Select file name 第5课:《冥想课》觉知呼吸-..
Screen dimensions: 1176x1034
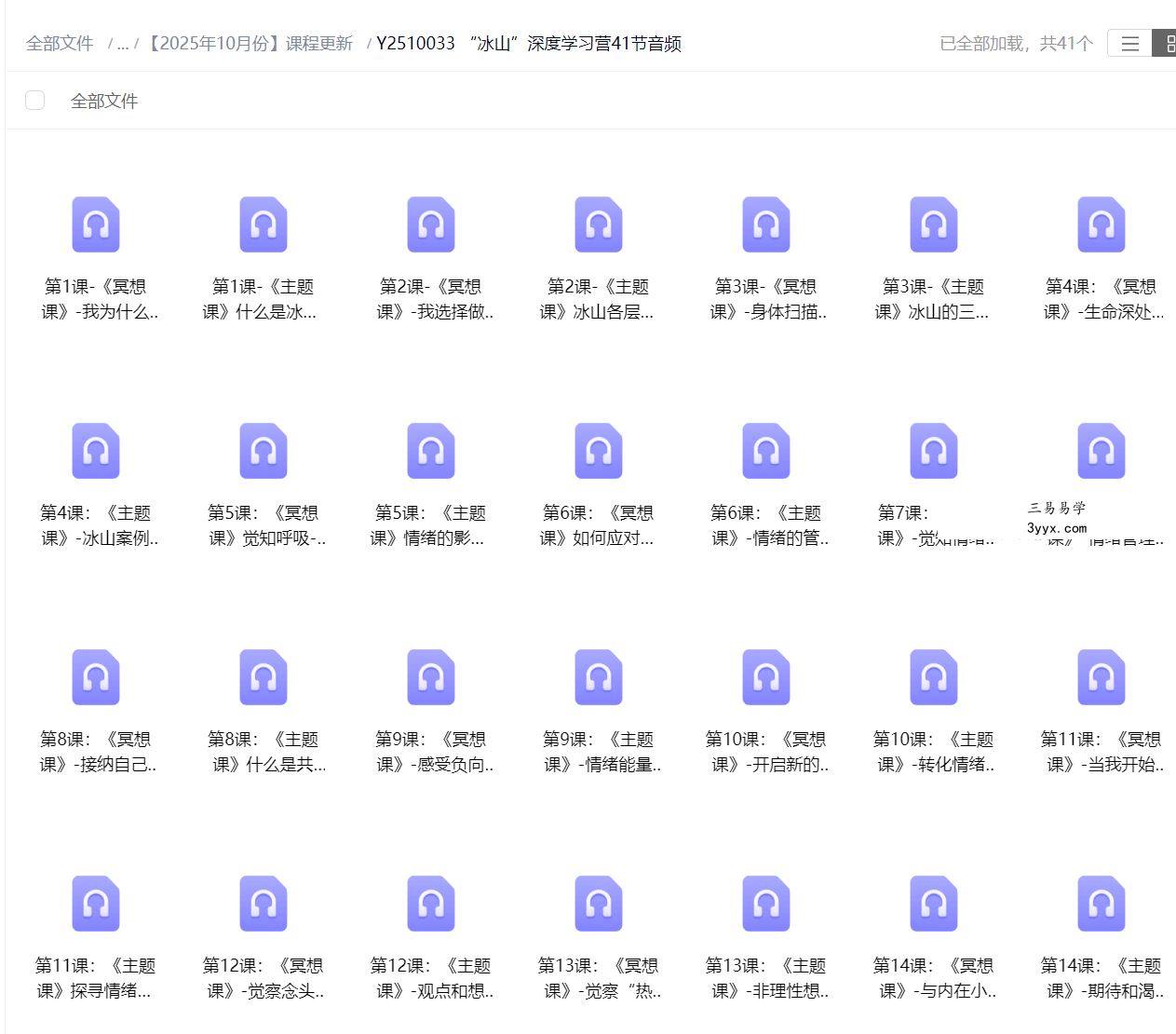pos(265,525)
